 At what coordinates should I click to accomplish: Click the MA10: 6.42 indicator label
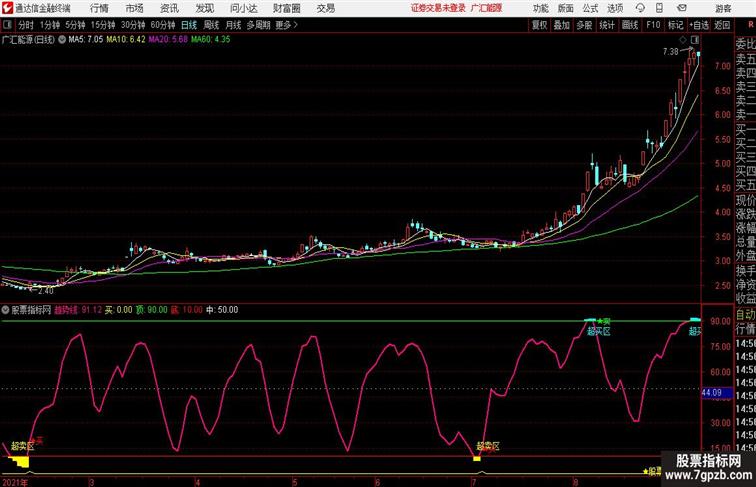[126, 40]
